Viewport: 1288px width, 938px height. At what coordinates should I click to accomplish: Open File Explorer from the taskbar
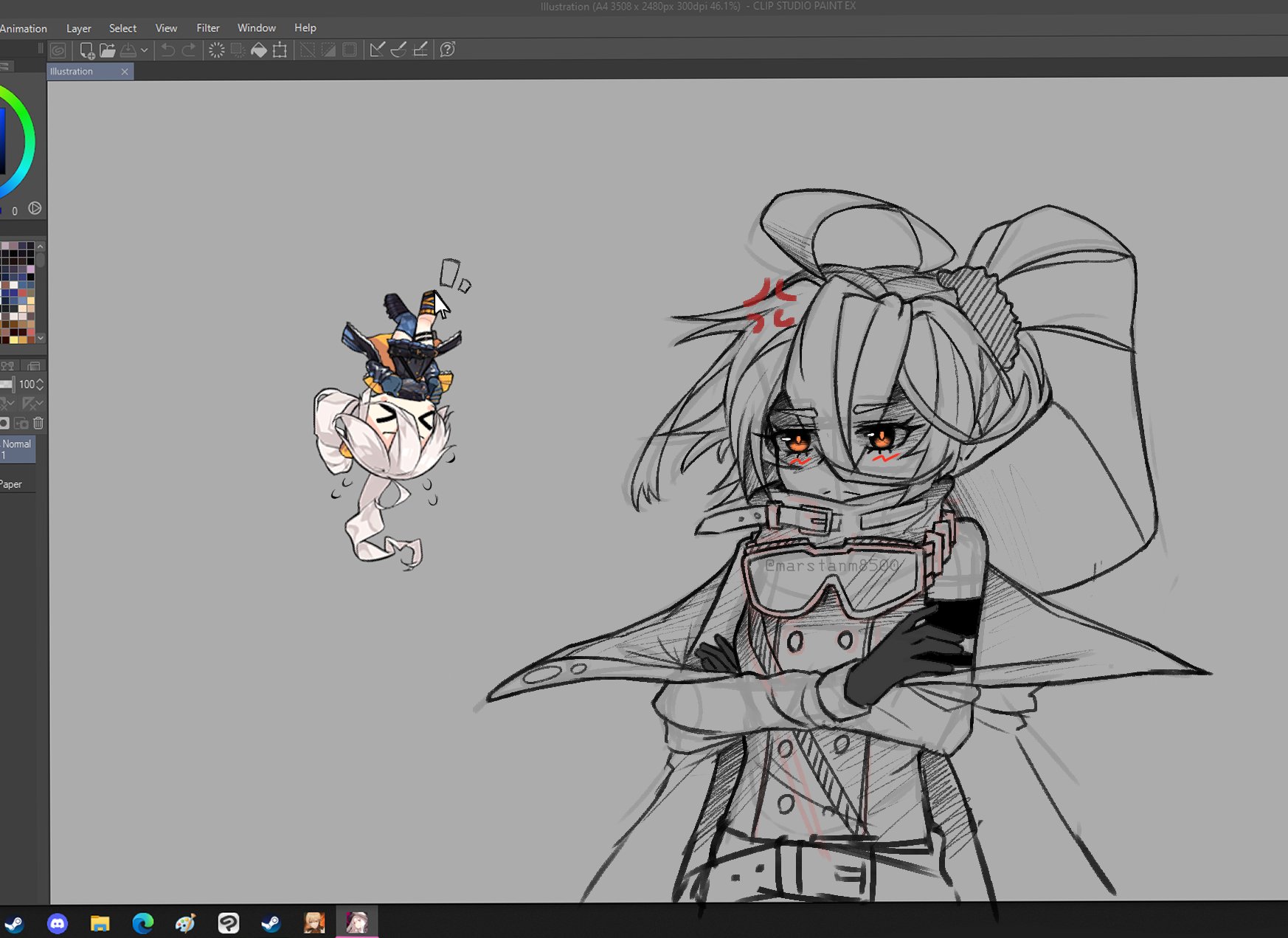coord(100,923)
